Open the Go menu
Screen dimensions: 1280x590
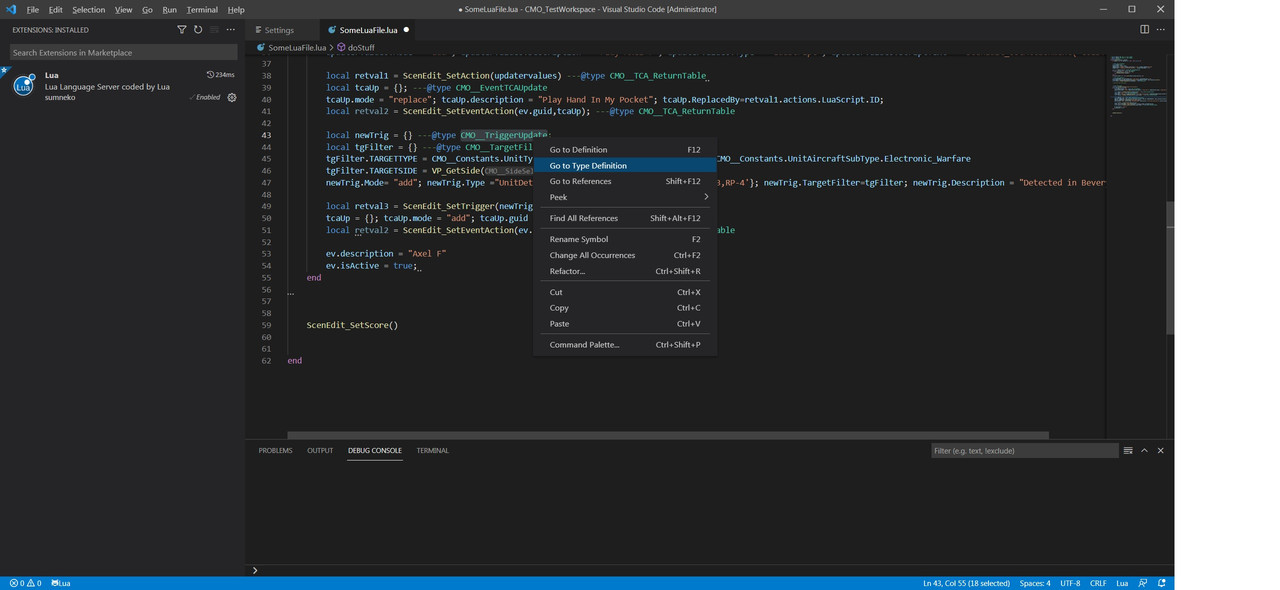click(x=147, y=9)
